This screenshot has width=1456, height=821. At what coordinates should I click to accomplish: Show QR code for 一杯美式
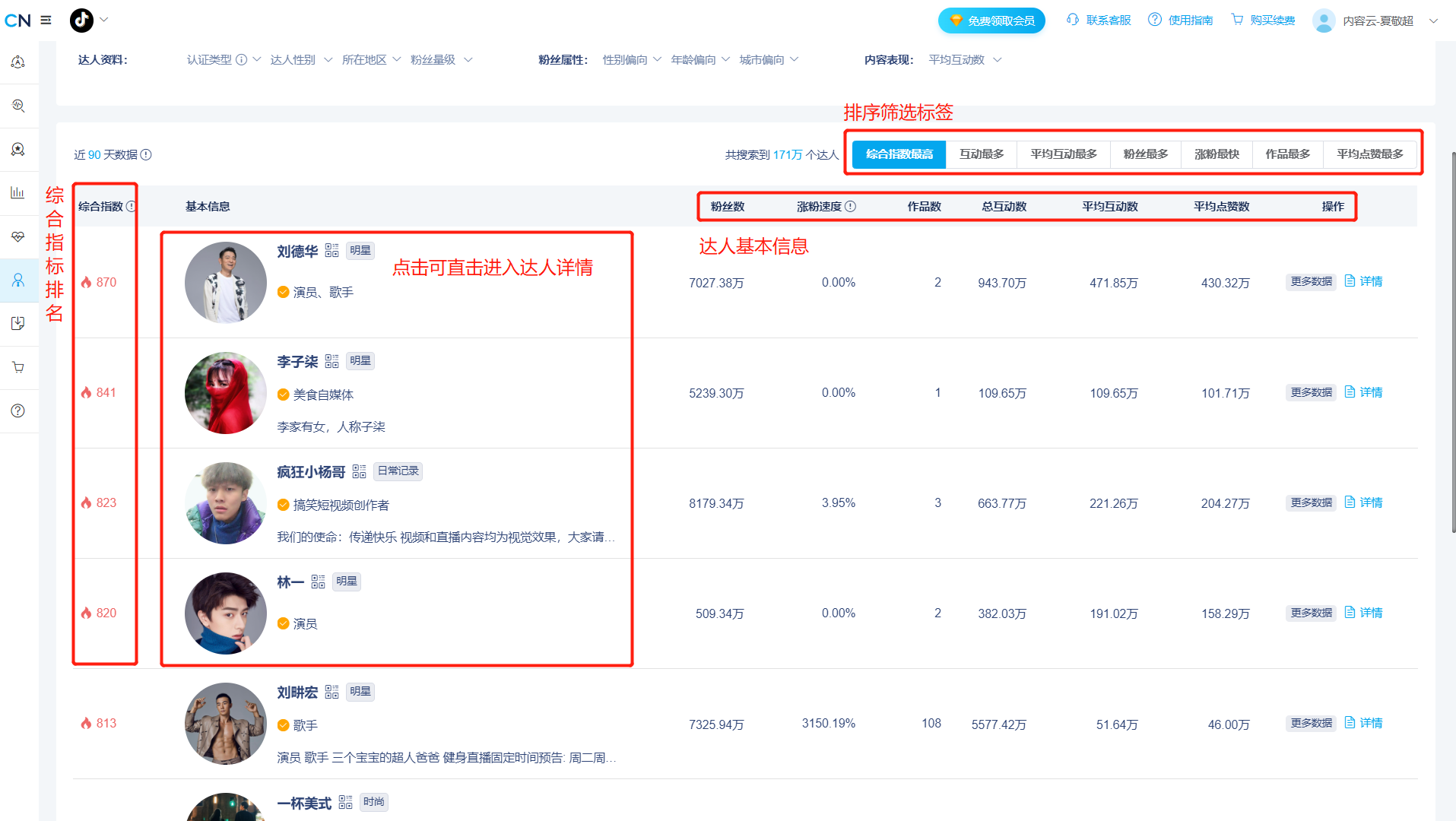coord(345,802)
